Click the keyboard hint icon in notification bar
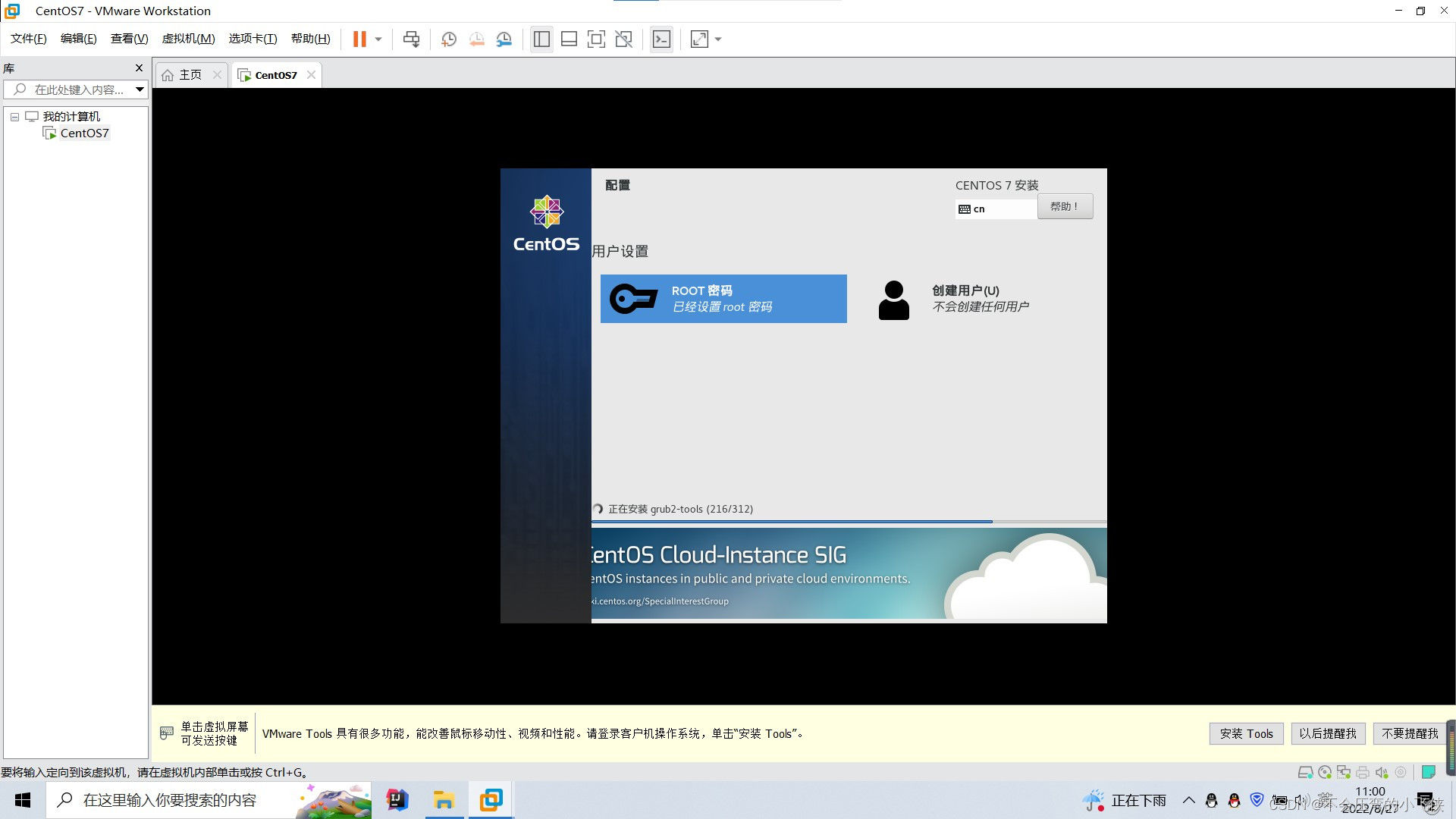The height and width of the screenshot is (819, 1456). [167, 733]
